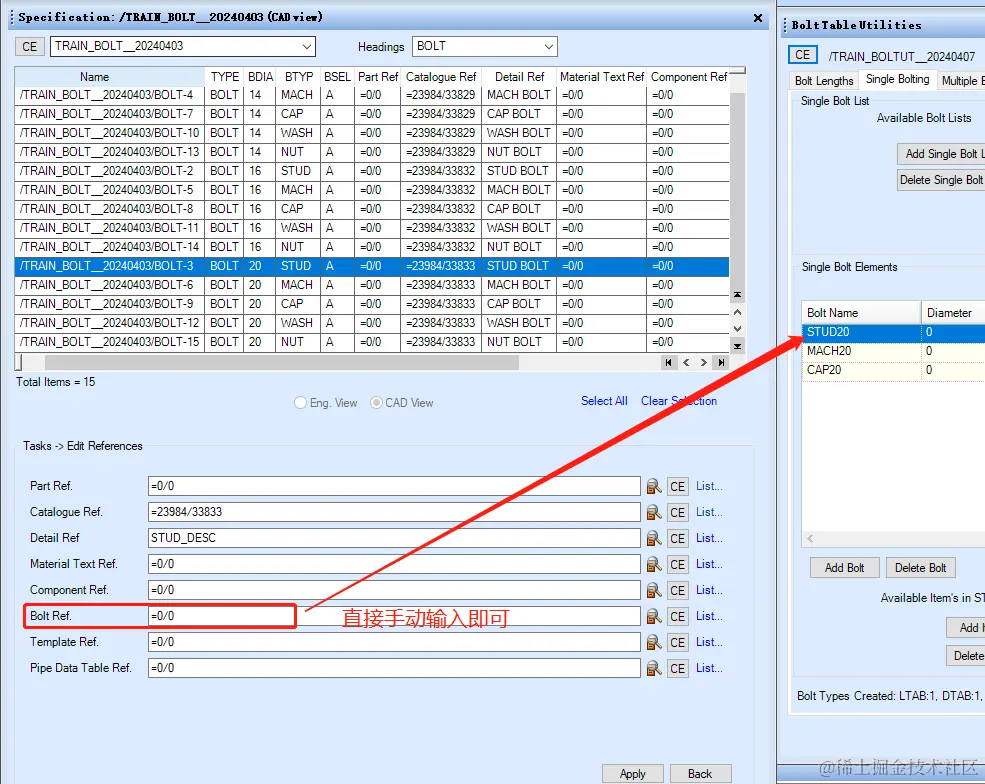This screenshot has height=784, width=985.
Task: Click the pick icon beside Template Ref. field
Action: click(x=654, y=642)
